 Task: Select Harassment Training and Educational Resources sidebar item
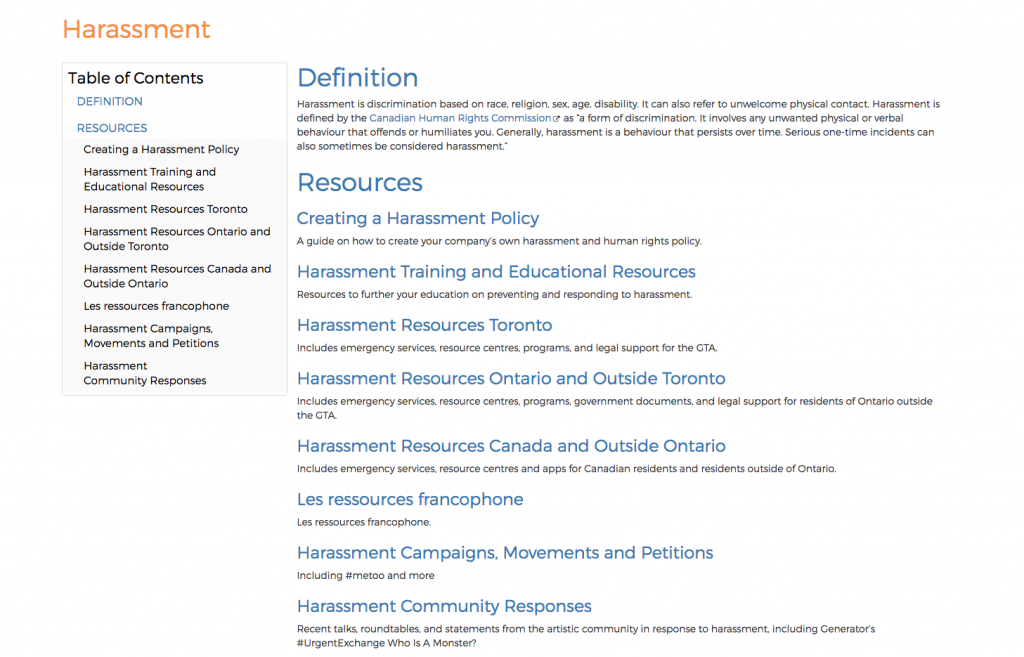[x=150, y=179]
